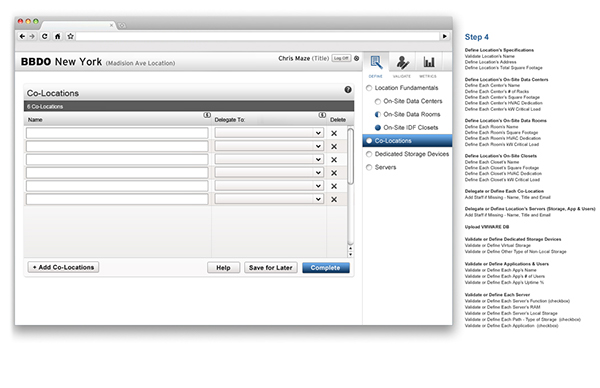The width and height of the screenshot is (600, 388).
Task: Open Delegate To dropdown in first row
Action: coord(269,133)
